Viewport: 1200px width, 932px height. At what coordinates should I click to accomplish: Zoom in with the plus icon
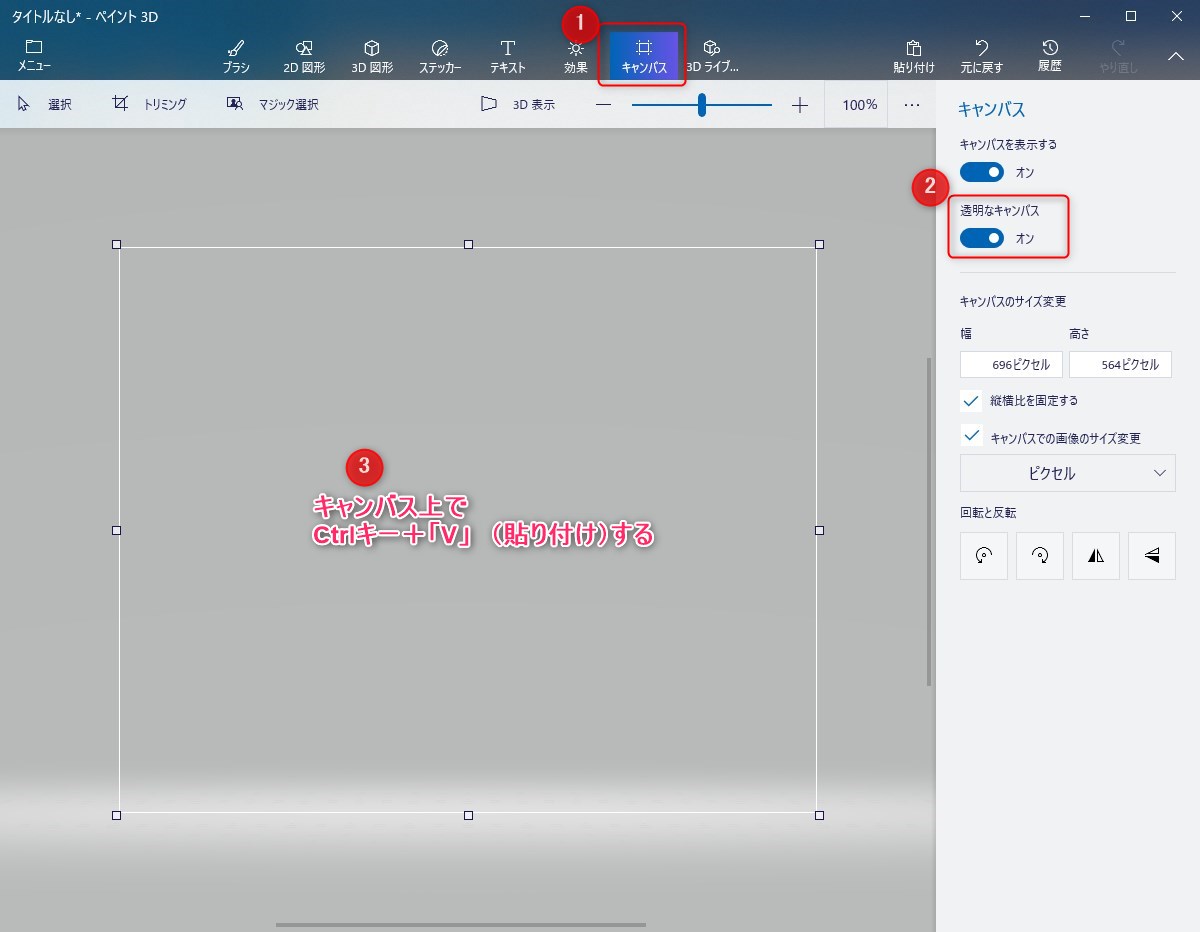800,104
